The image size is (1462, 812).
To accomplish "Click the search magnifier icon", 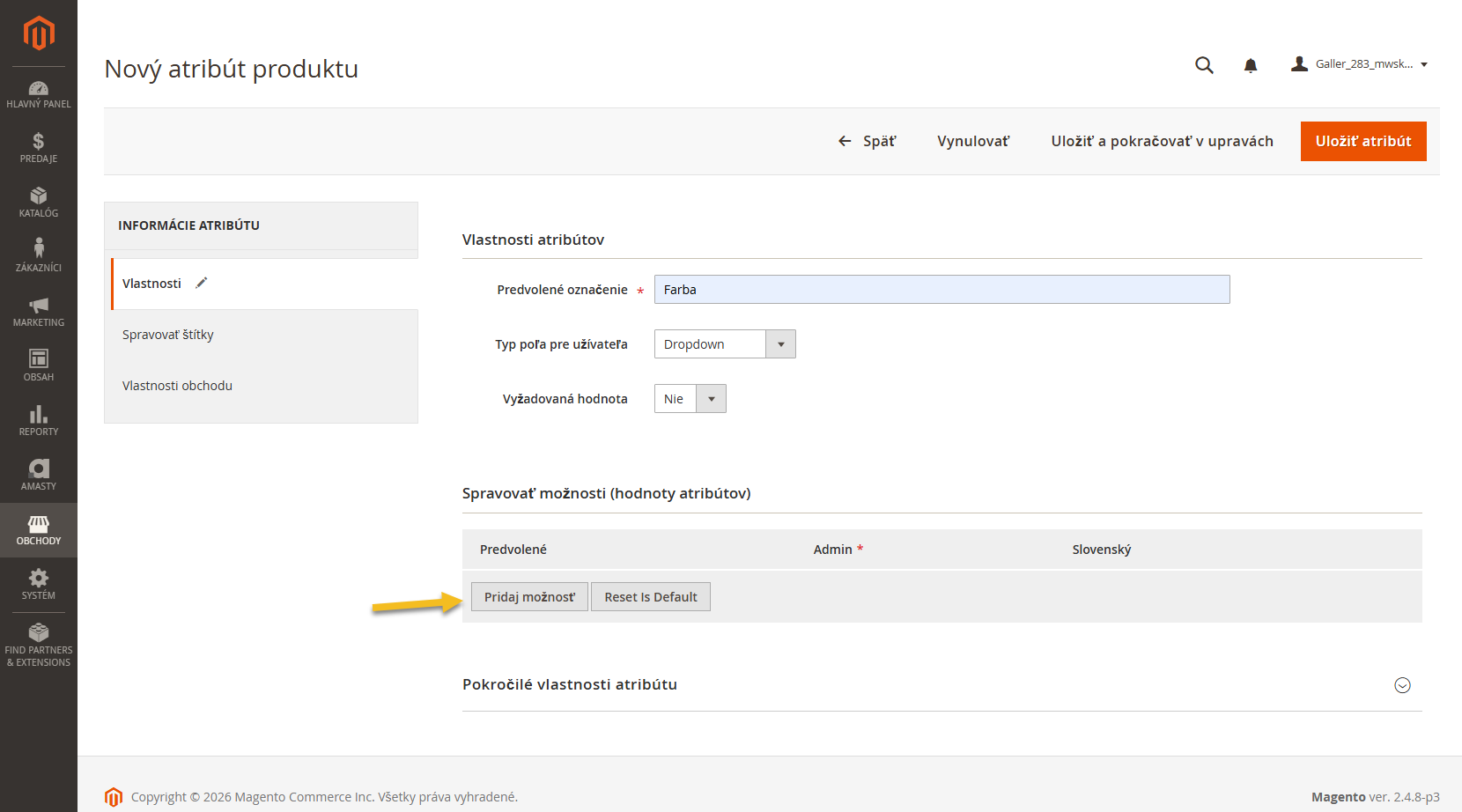I will (x=1204, y=65).
